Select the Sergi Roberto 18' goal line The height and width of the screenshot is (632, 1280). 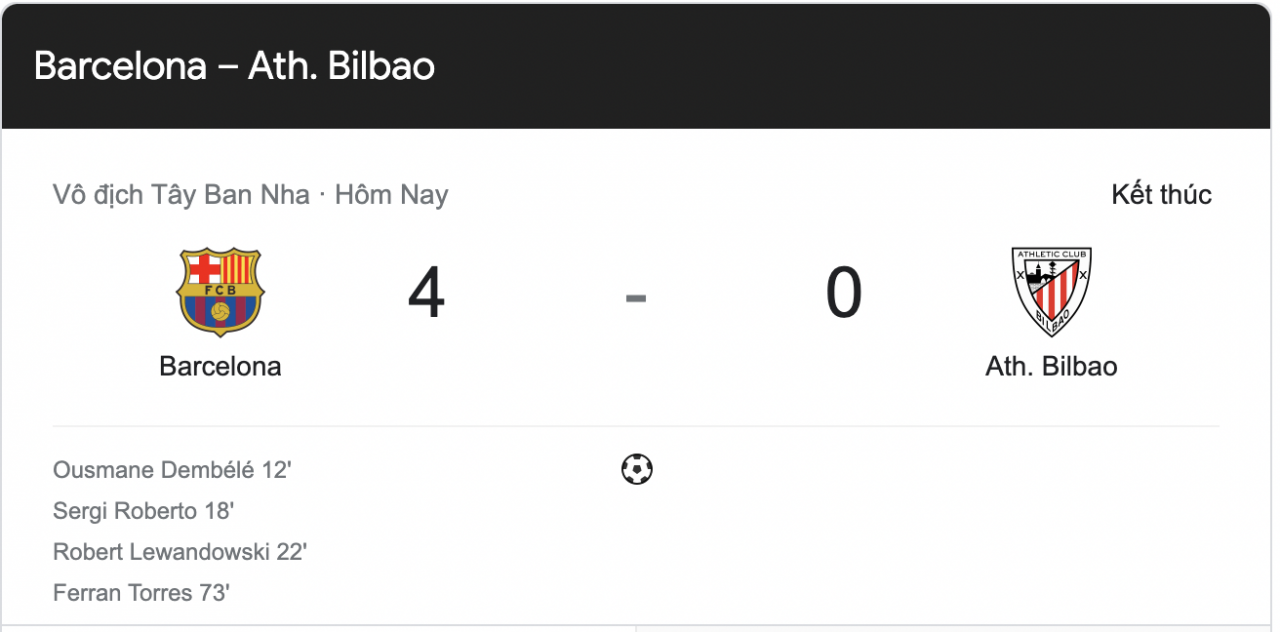[x=141, y=510]
